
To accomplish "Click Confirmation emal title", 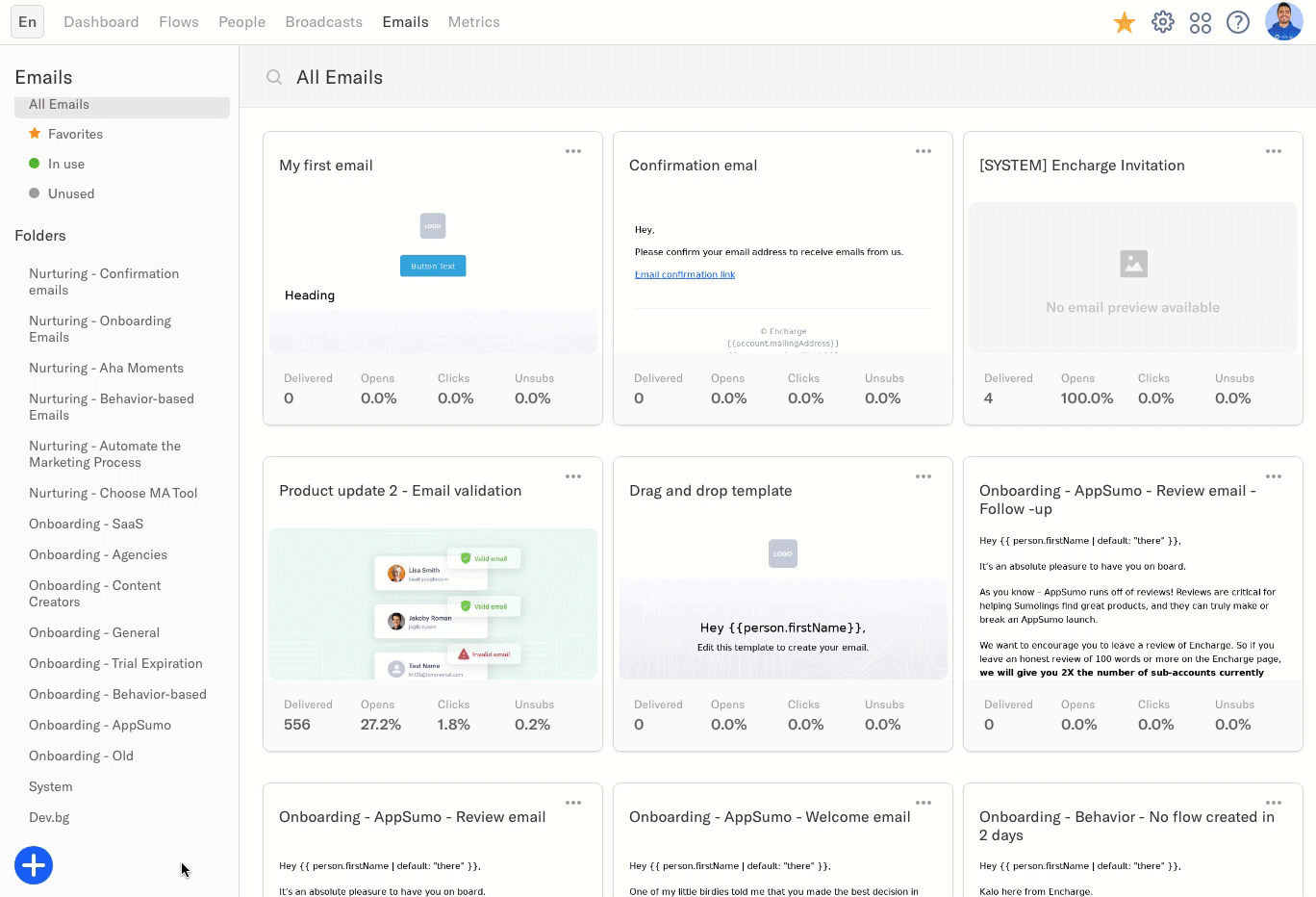I will point(693,166).
